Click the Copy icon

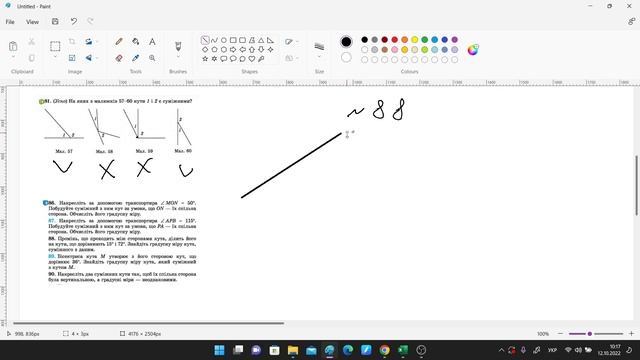click(31, 58)
